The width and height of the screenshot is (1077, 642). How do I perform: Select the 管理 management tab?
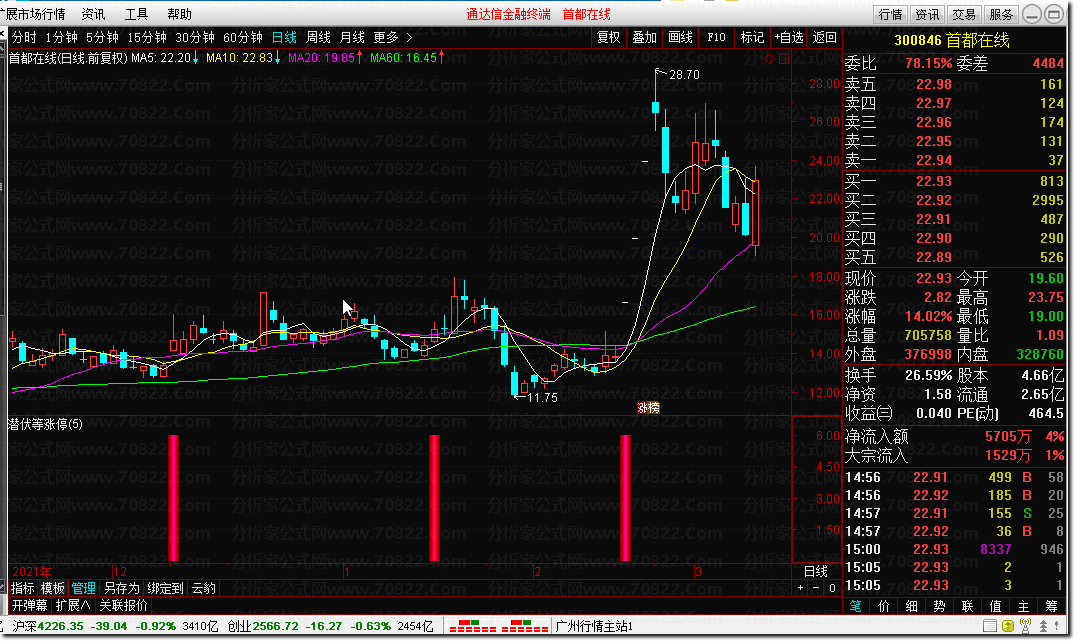point(84,588)
